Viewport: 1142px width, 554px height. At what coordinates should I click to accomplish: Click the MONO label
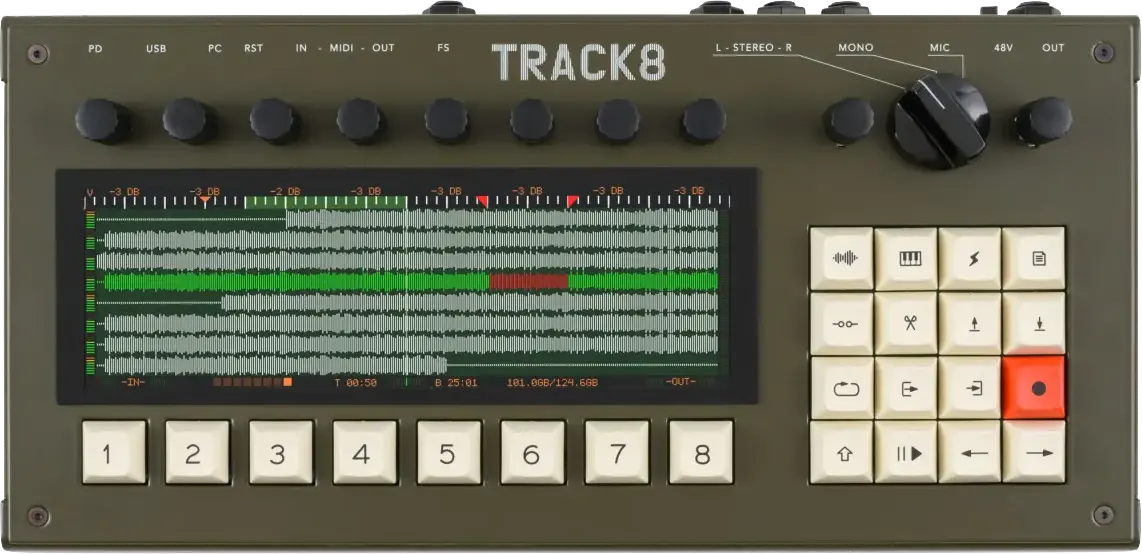[x=856, y=48]
